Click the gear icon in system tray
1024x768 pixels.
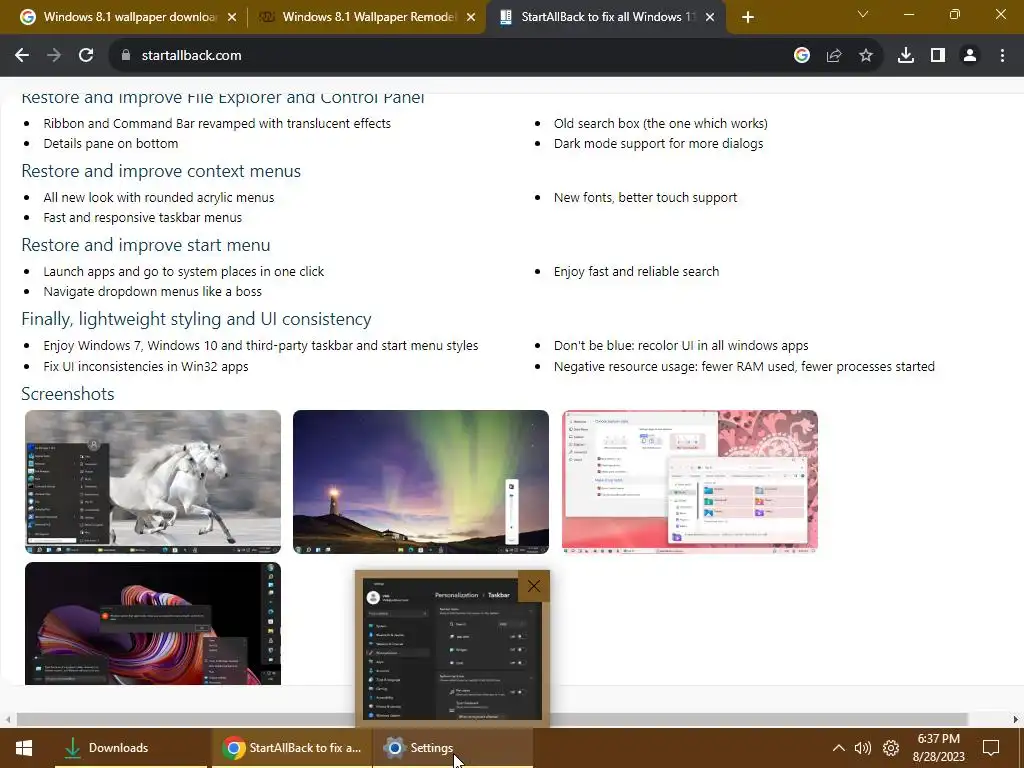(x=891, y=748)
